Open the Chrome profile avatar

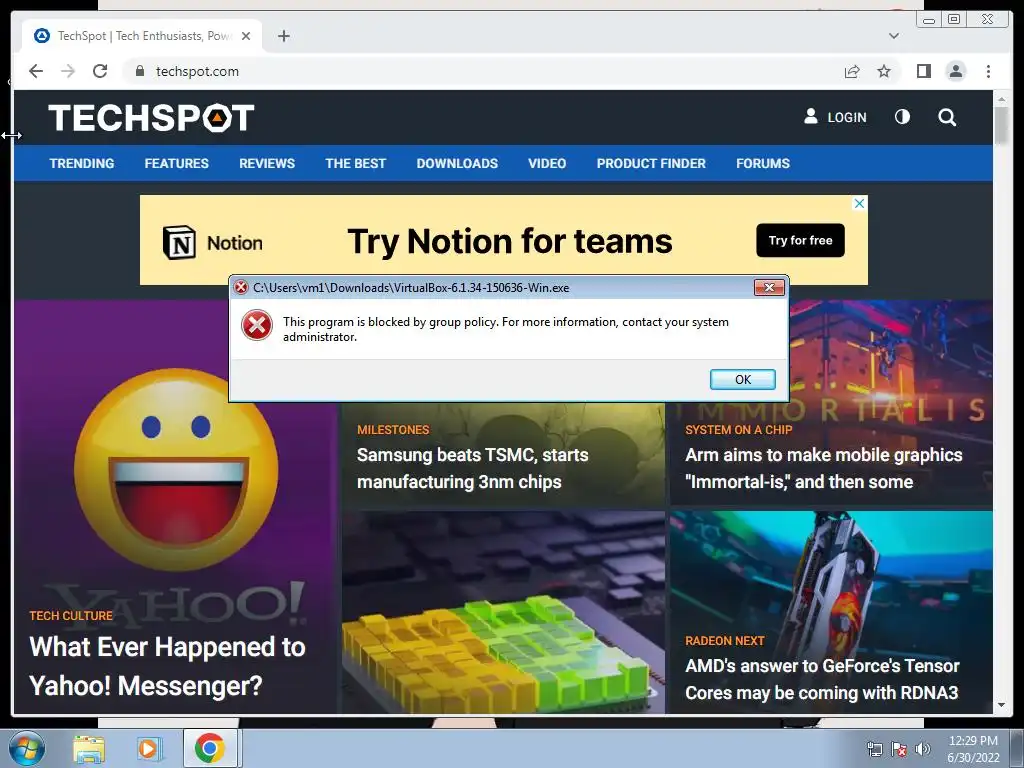pos(955,71)
